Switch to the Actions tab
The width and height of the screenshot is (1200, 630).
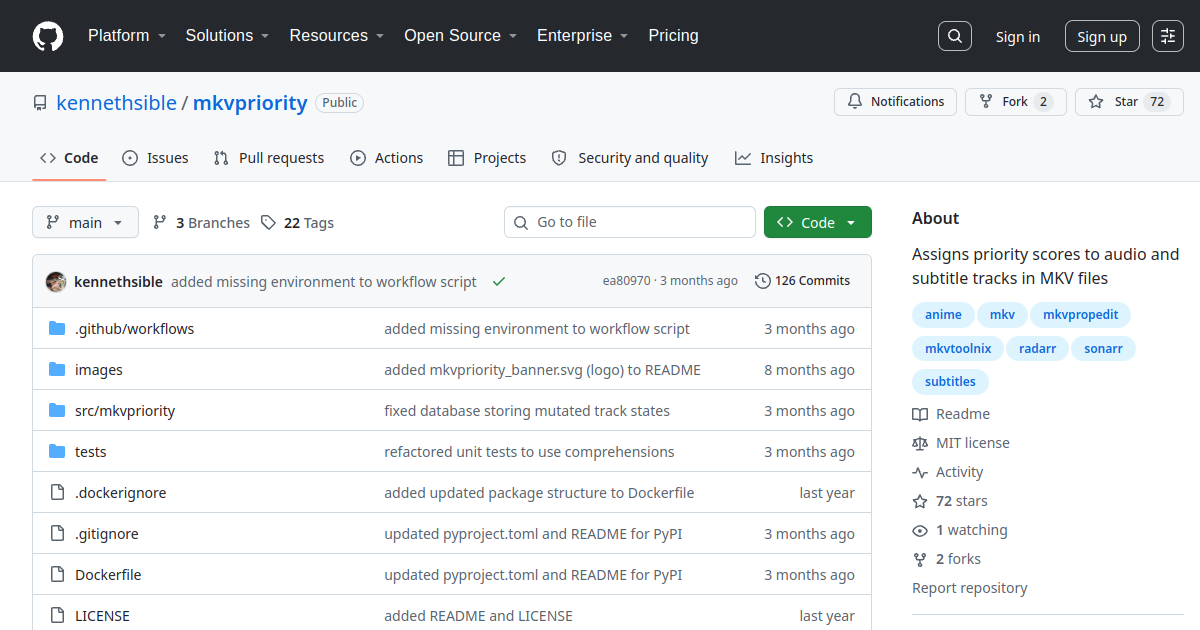pos(387,158)
